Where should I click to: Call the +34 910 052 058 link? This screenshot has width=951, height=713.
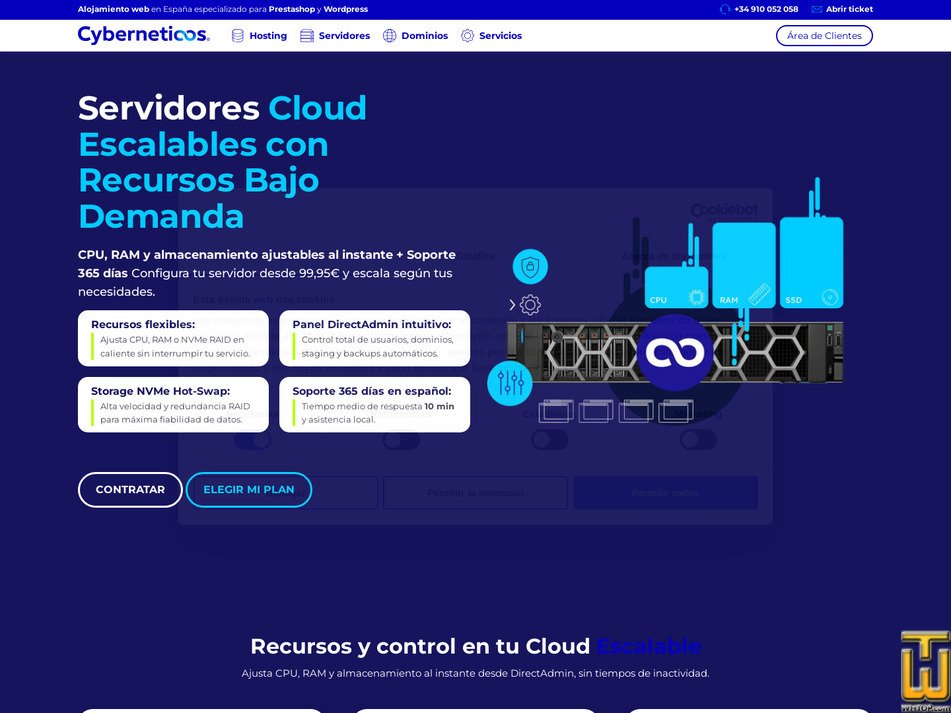tap(765, 9)
